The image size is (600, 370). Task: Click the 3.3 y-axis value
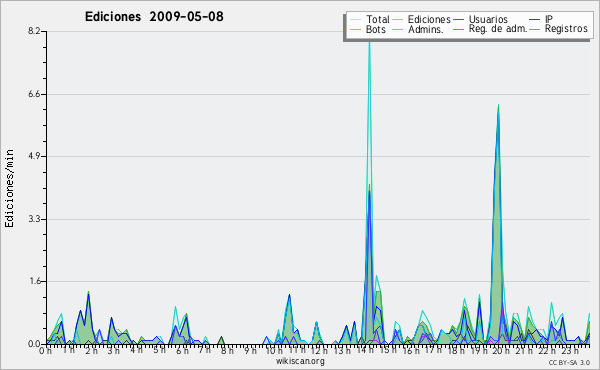34,219
